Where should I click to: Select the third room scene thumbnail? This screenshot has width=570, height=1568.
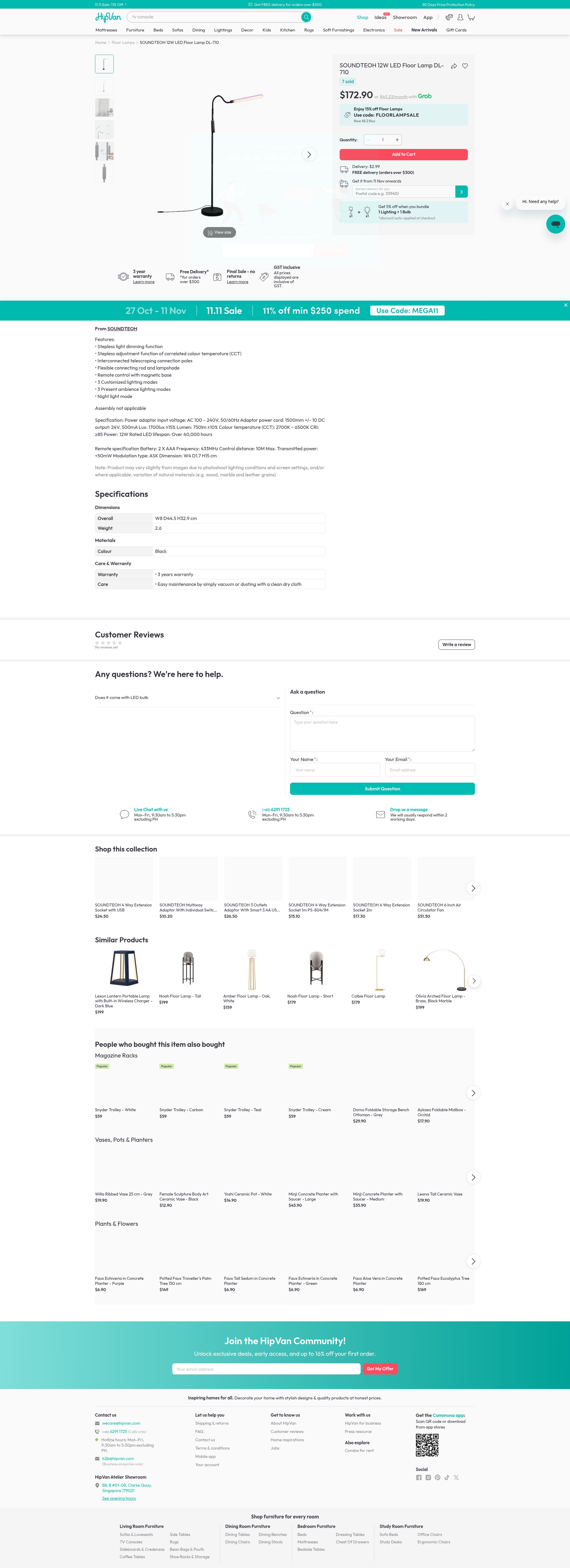pos(104,108)
